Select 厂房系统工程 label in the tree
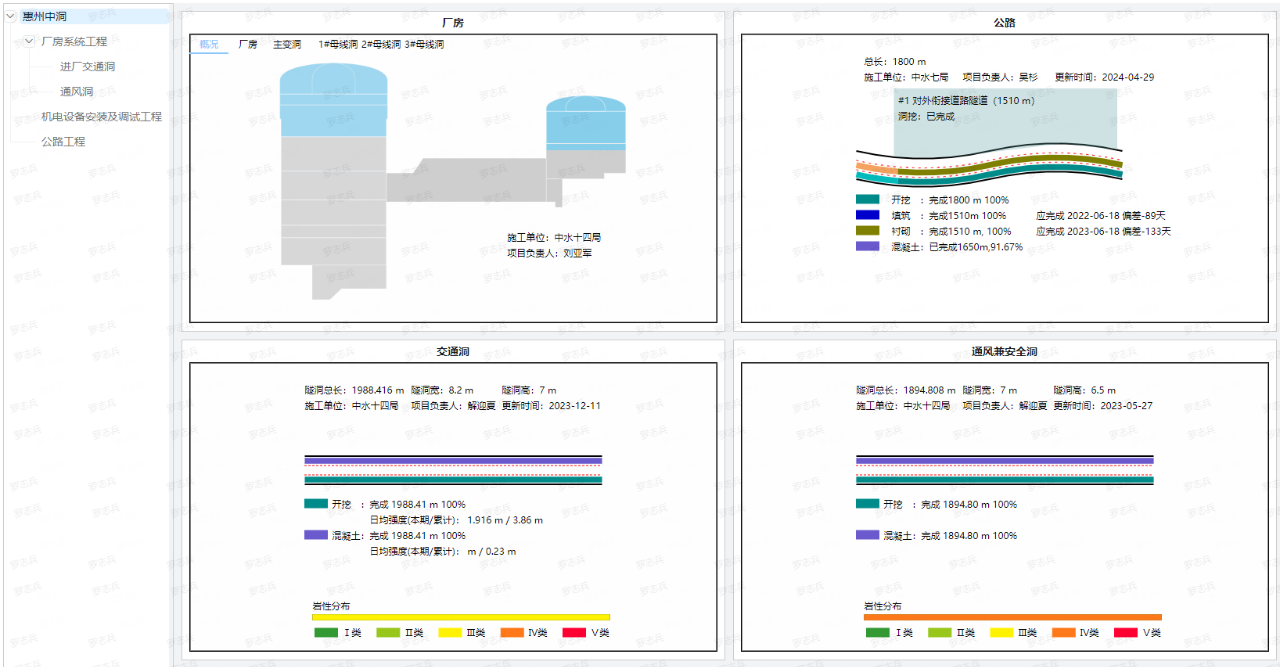 pyautogui.click(x=74, y=42)
